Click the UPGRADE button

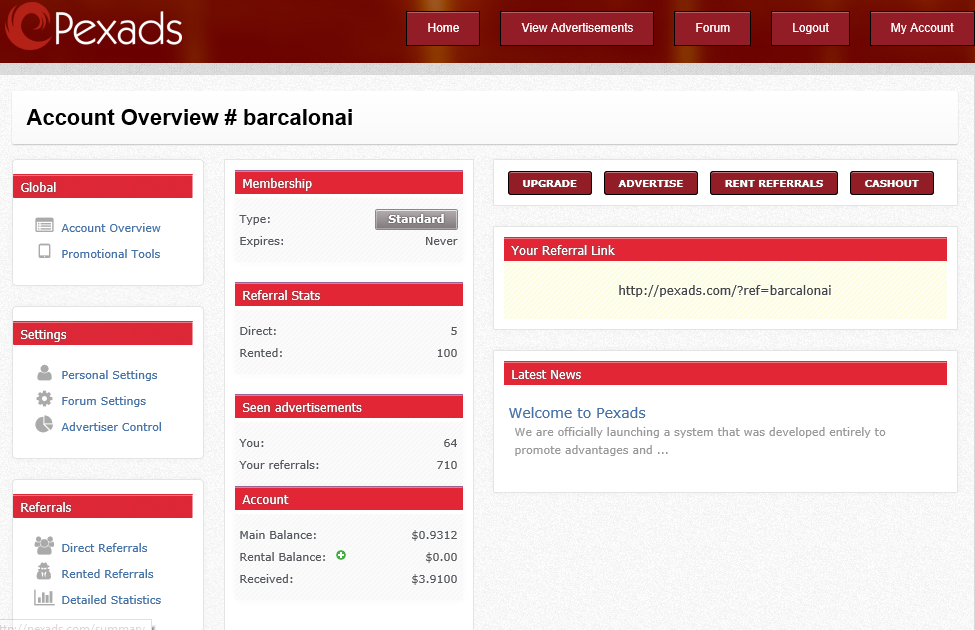(x=550, y=183)
